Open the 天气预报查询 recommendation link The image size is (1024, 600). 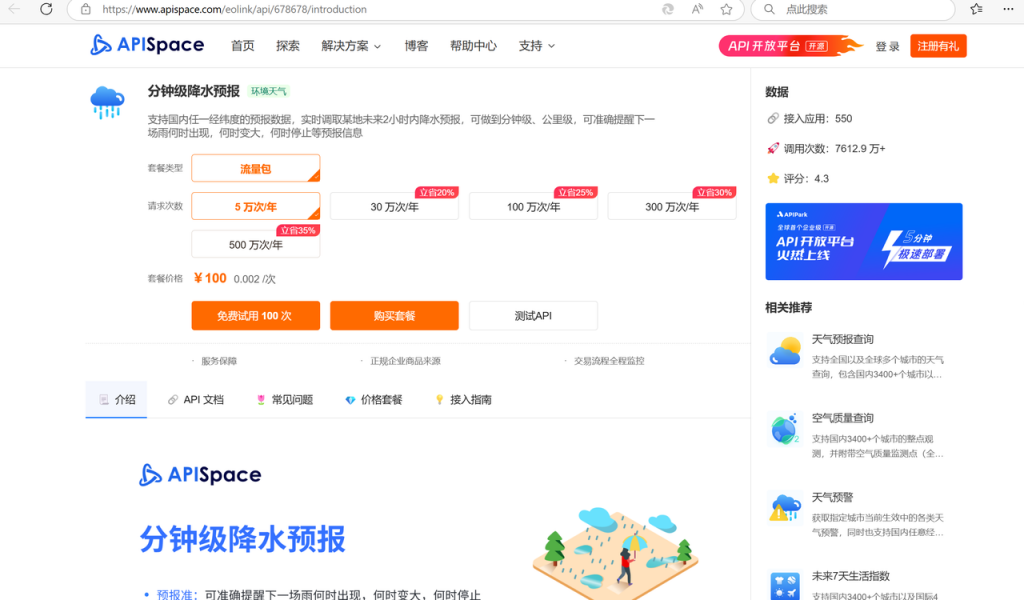842,339
